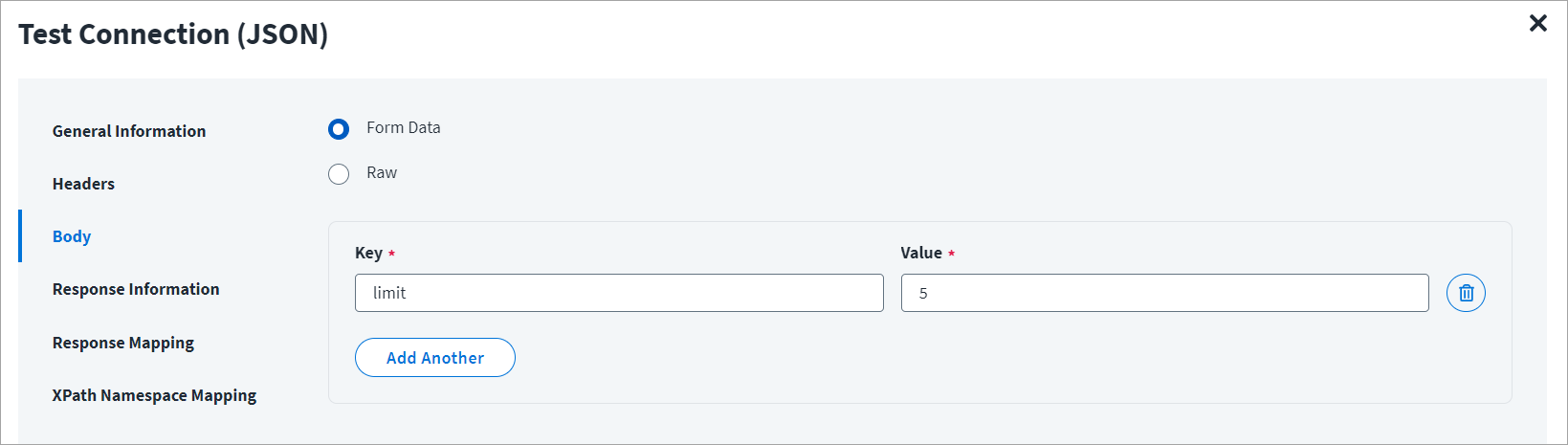Go to Response Information section

pyautogui.click(x=136, y=289)
